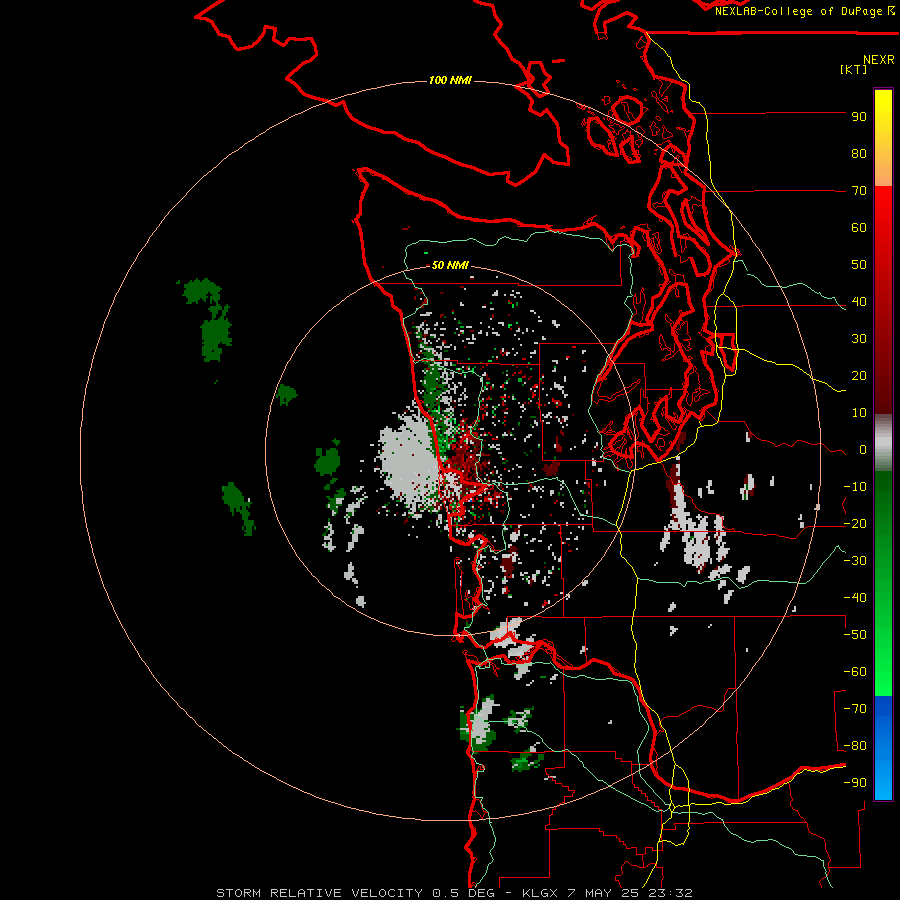Image resolution: width=900 pixels, height=900 pixels.
Task: Click the 0 value on the velocity scale
Action: 863,450
